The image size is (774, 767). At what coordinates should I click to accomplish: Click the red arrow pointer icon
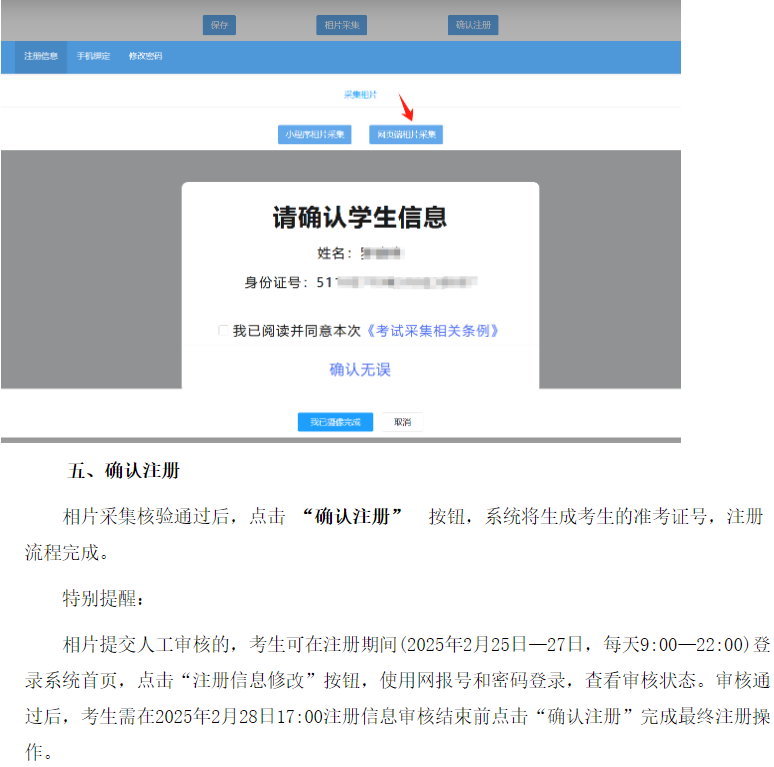407,106
